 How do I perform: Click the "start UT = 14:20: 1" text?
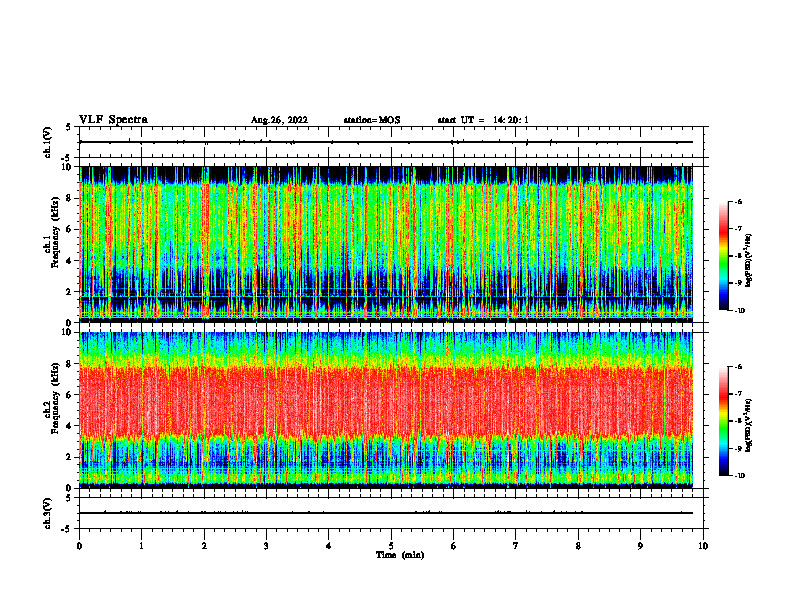coord(483,120)
